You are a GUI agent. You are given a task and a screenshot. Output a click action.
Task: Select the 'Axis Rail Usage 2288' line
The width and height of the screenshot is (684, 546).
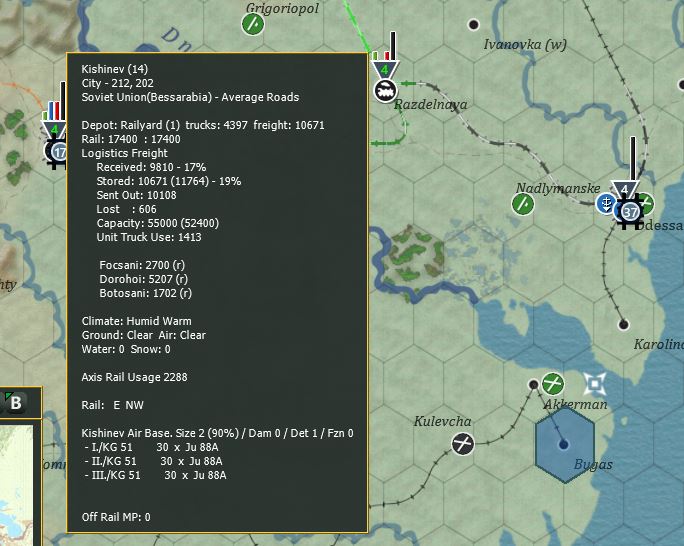click(x=134, y=377)
